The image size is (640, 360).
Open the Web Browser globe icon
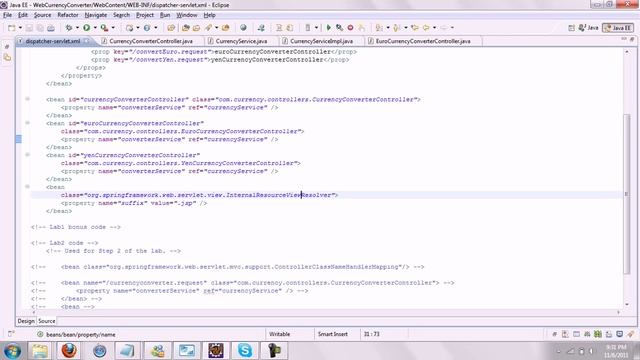[x=243, y=28]
